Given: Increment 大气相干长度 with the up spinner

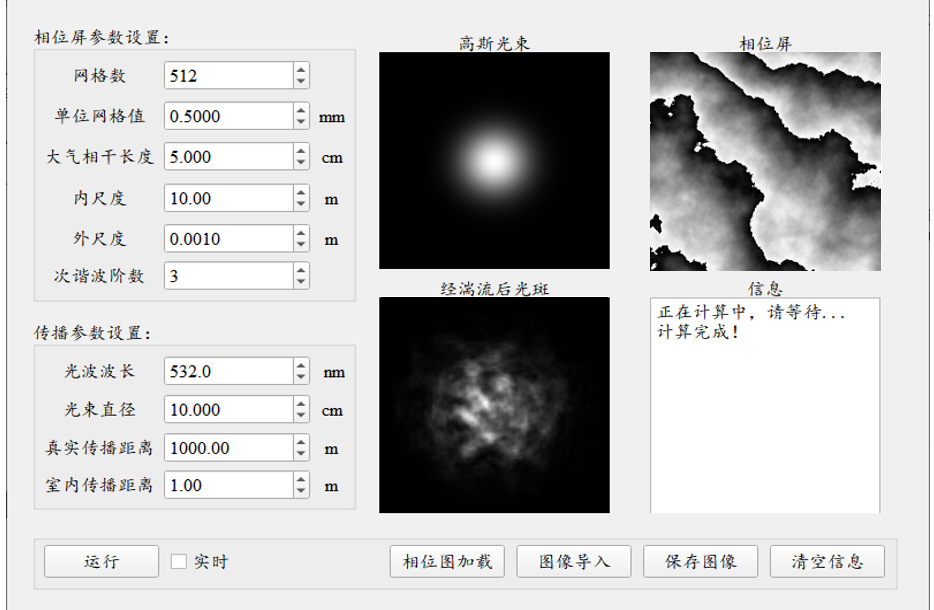Looking at the screenshot, I should (x=301, y=151).
